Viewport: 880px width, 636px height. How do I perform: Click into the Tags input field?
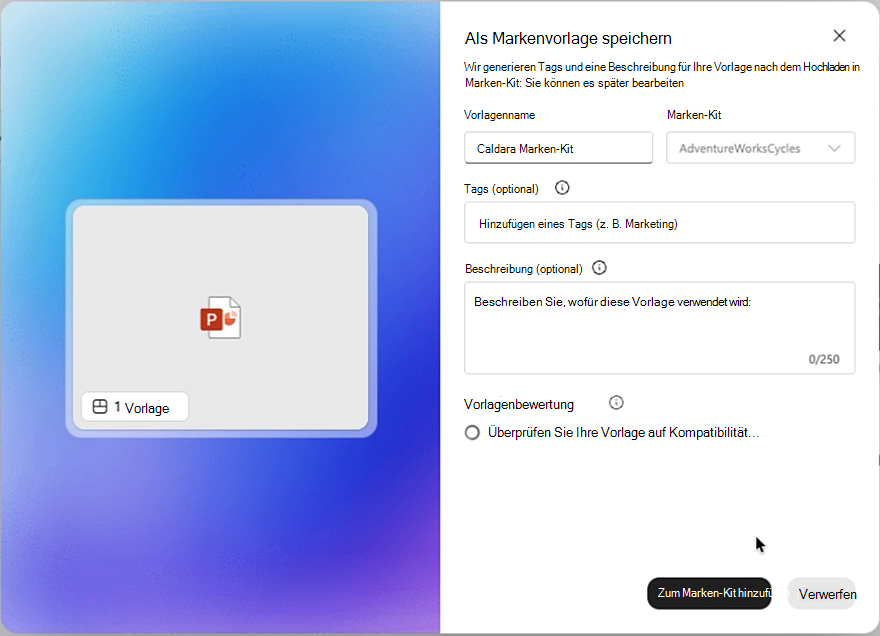[x=659, y=223]
